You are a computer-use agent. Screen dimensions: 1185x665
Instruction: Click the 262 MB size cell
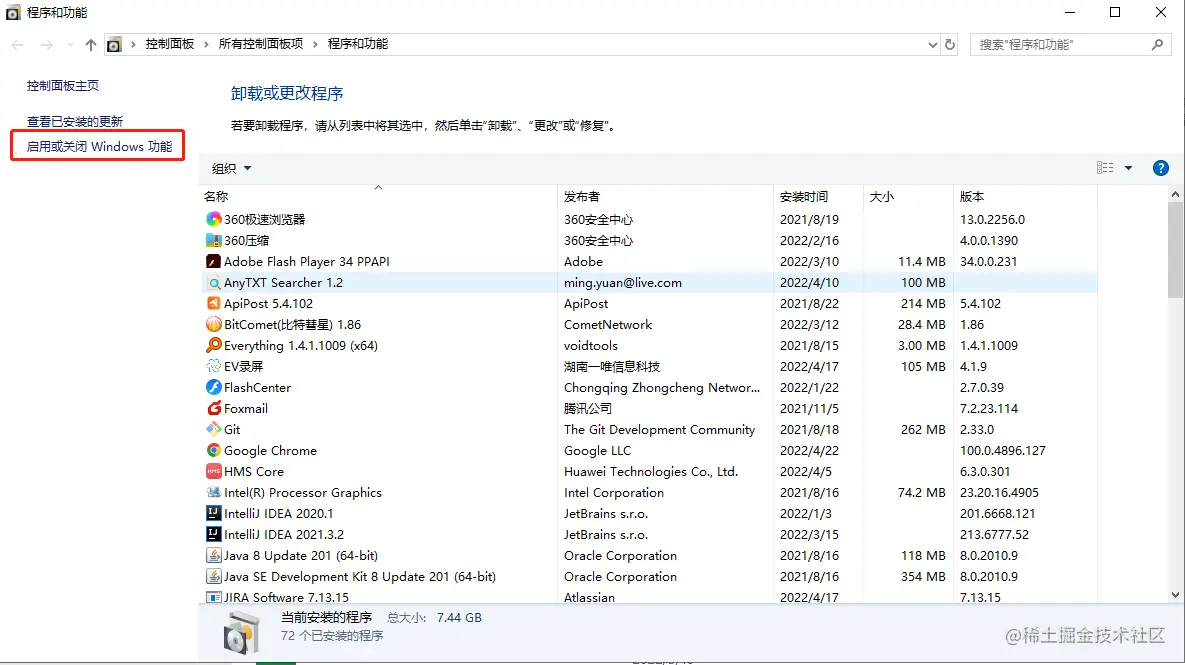pos(923,429)
